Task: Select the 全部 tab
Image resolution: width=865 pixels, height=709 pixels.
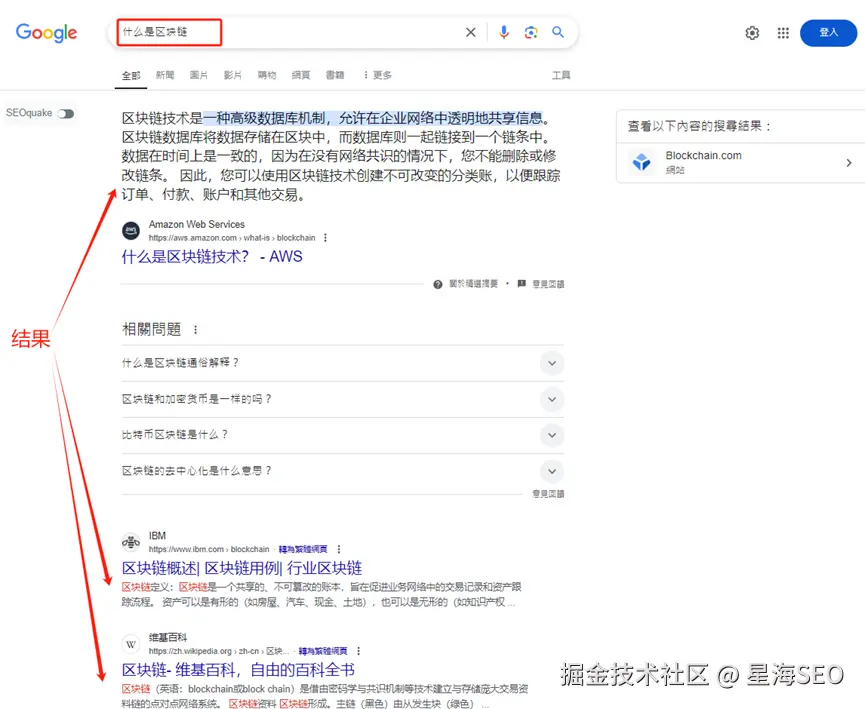Action: click(x=131, y=75)
